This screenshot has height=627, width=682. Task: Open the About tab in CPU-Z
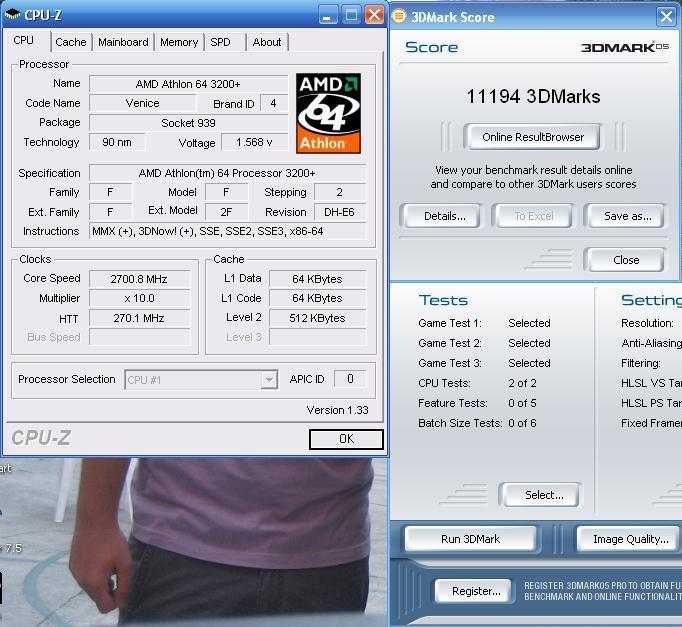click(267, 42)
